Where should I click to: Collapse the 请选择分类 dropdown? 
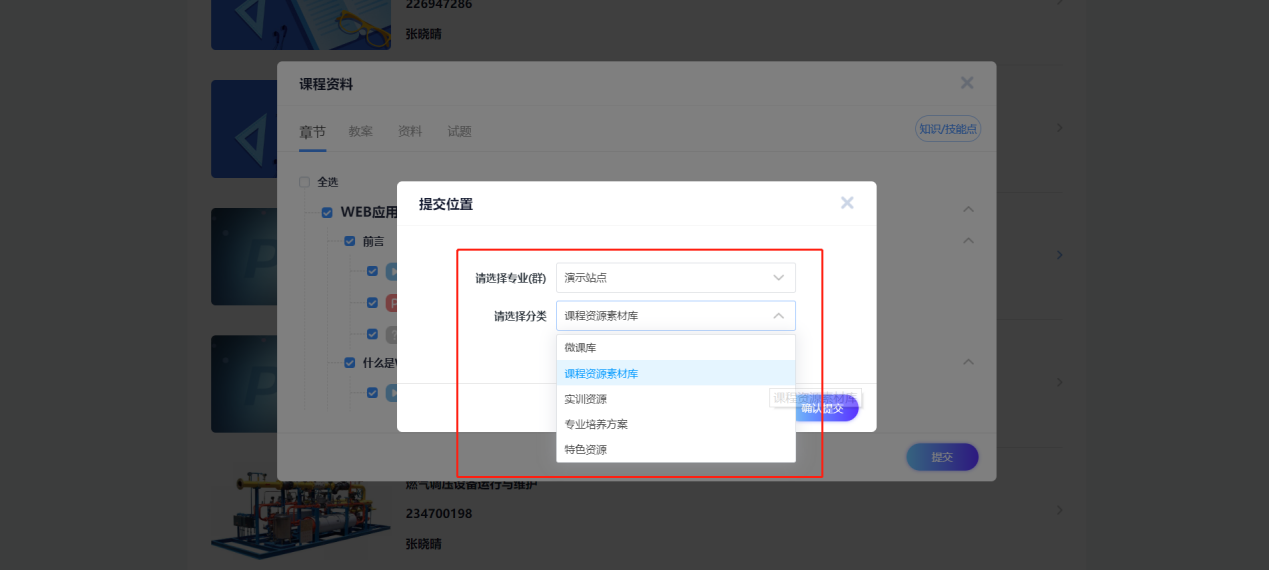point(778,316)
